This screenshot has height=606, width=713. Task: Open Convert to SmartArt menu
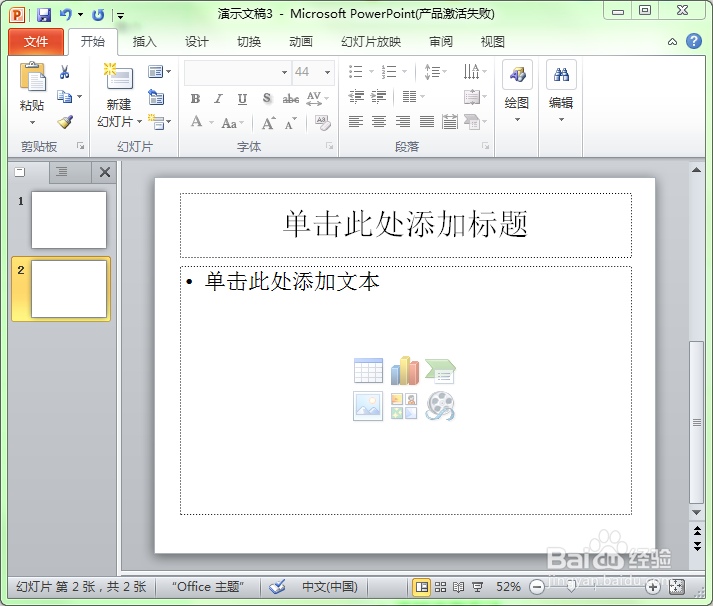[475, 121]
